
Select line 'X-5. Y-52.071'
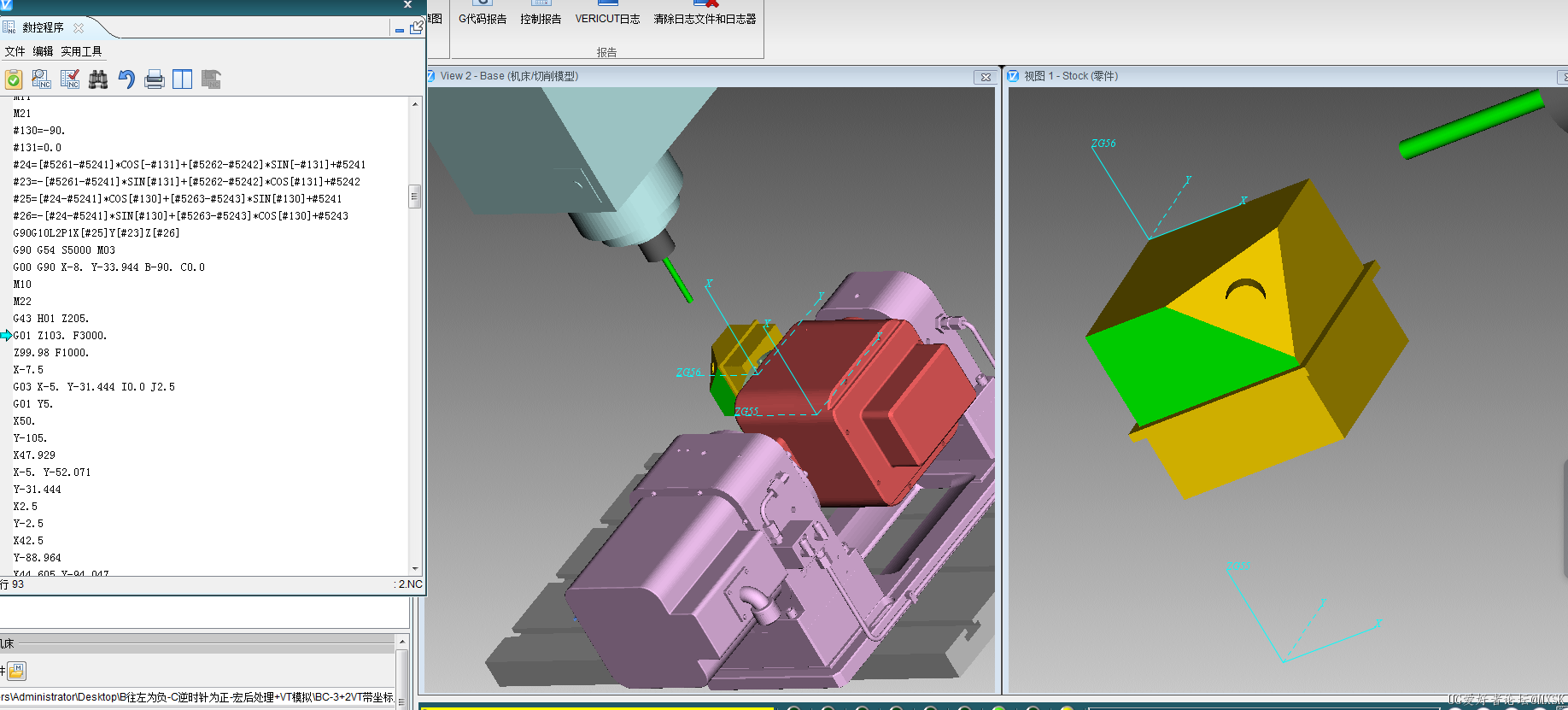(x=52, y=472)
